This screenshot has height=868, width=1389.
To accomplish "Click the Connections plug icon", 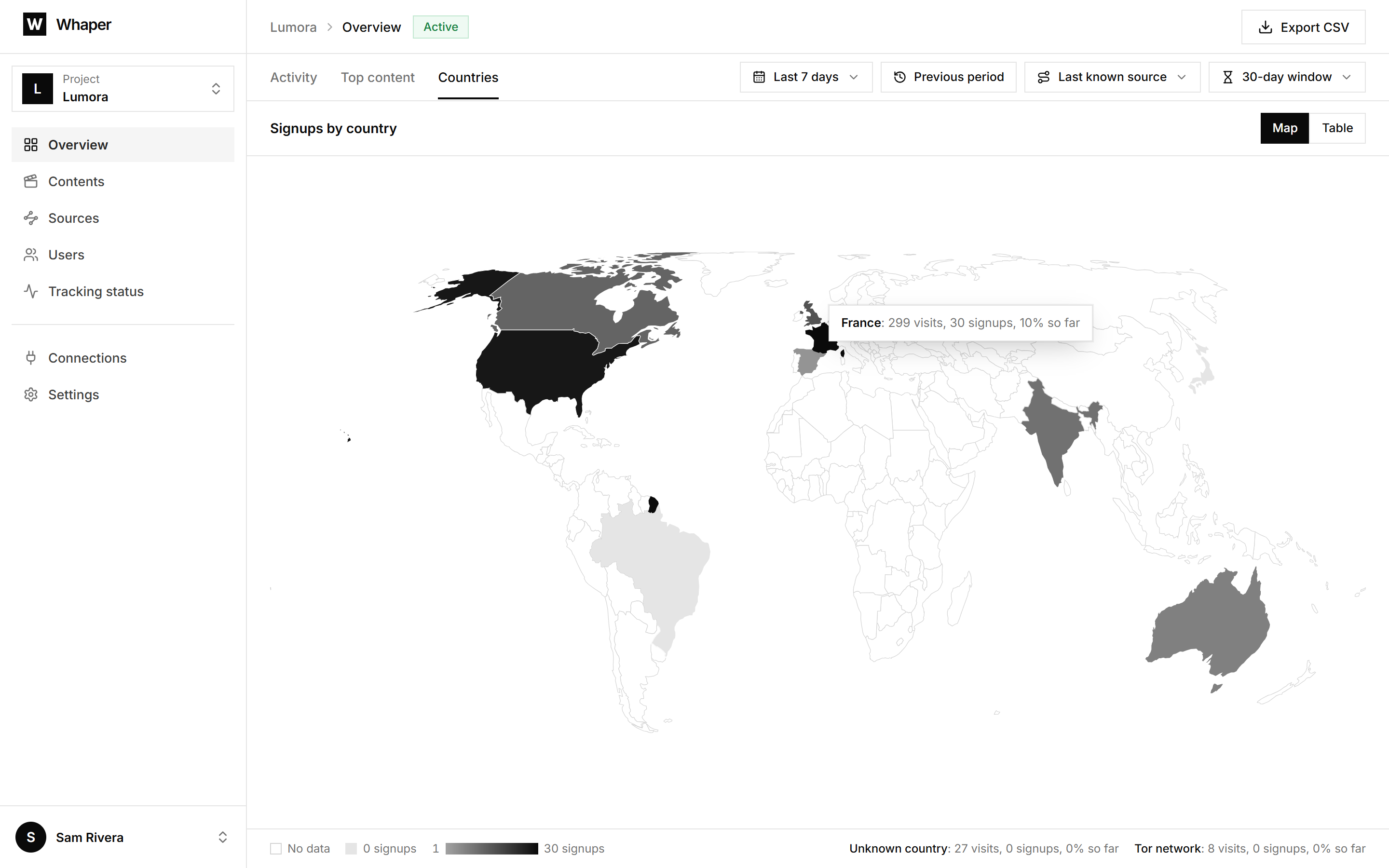I will [31, 358].
